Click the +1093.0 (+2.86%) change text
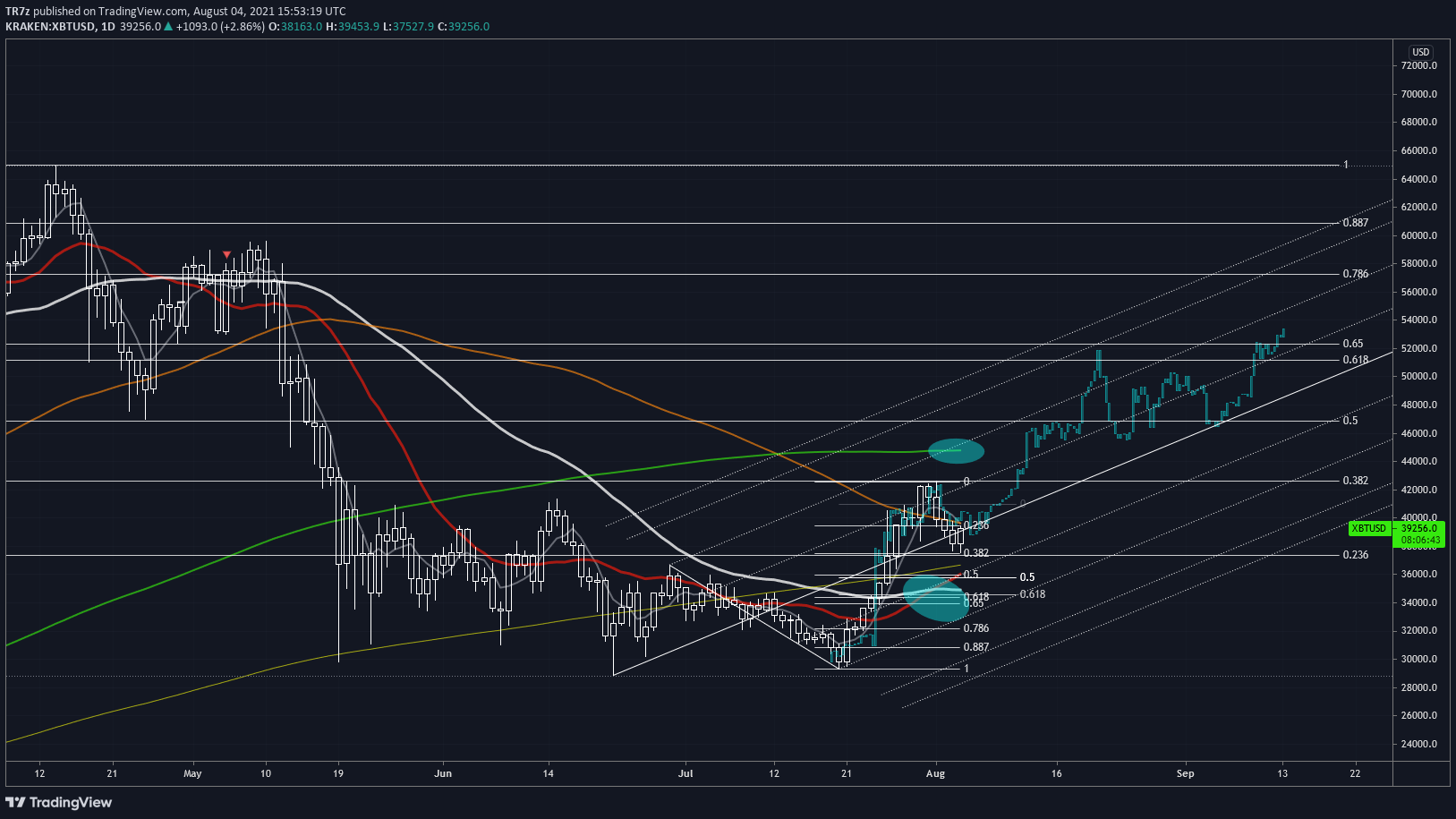 coord(220,27)
